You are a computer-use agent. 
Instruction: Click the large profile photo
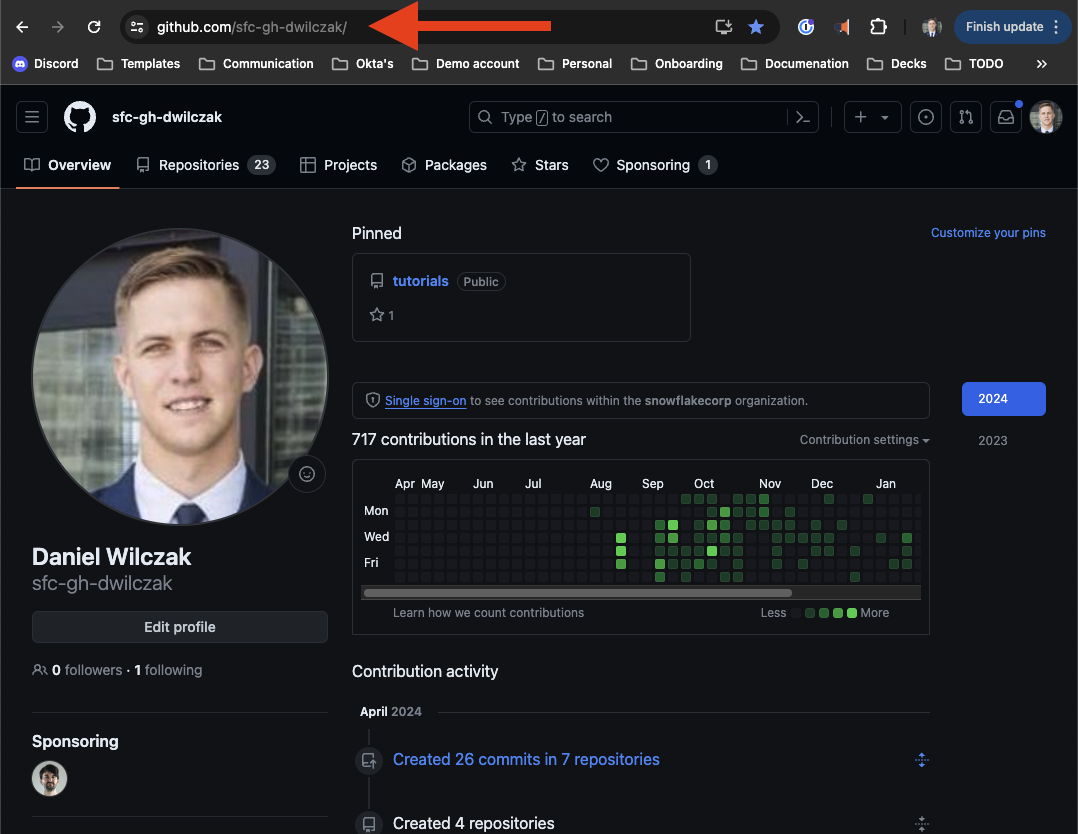coord(180,377)
